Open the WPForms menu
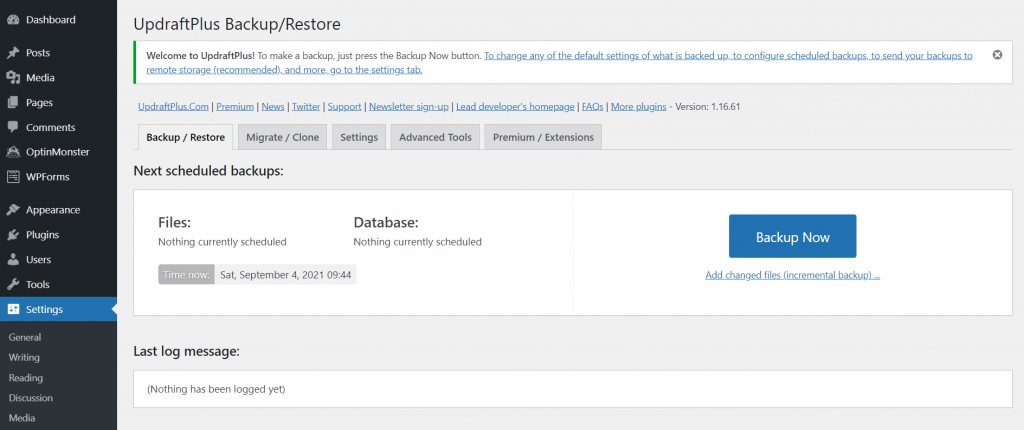 click(x=58, y=176)
